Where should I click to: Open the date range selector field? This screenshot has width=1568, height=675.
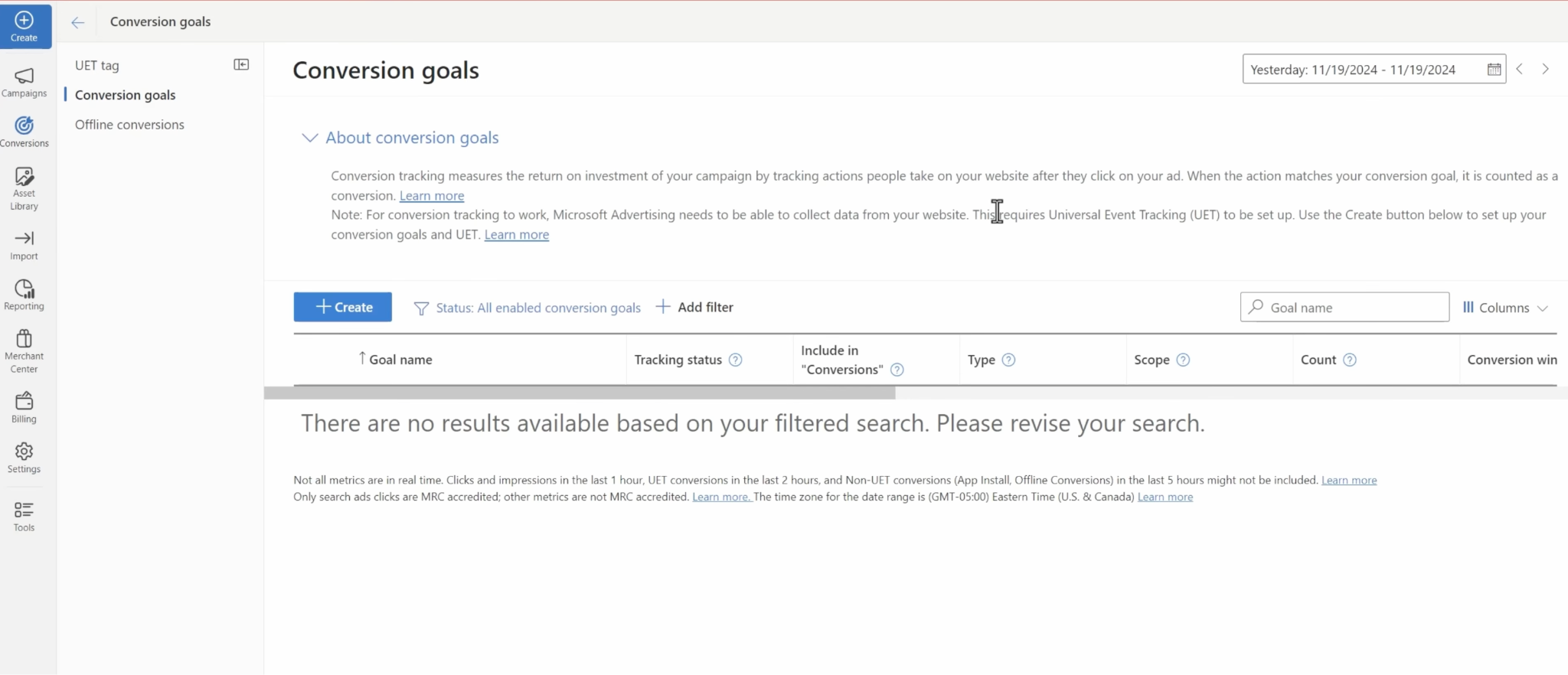coord(1374,69)
